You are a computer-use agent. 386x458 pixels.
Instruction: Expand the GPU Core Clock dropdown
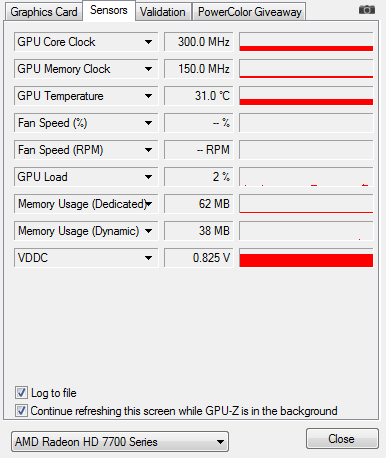[148, 42]
